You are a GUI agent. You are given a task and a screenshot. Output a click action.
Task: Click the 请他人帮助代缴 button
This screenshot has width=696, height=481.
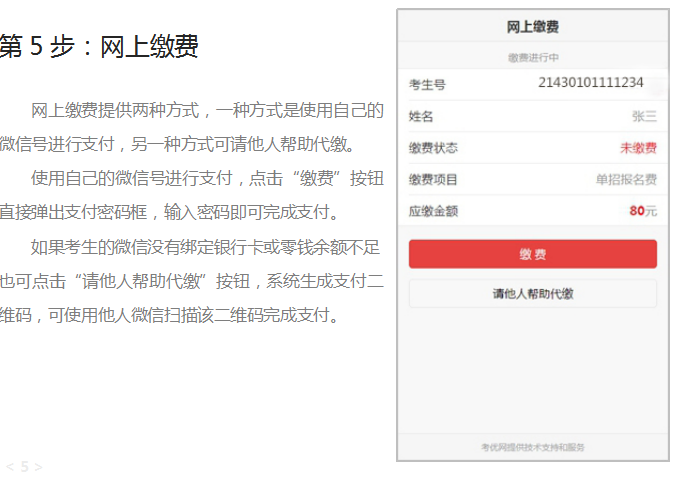tap(532, 294)
